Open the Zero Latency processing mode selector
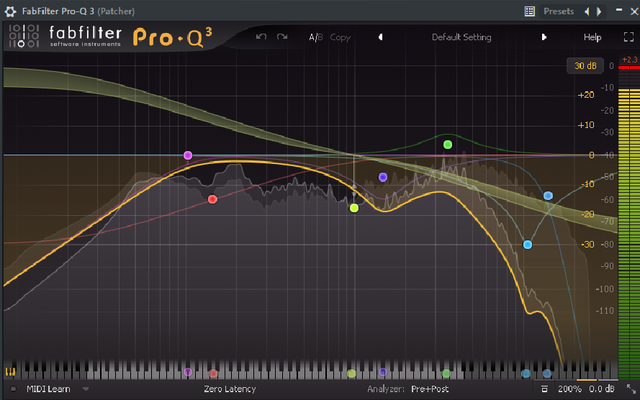 230,389
